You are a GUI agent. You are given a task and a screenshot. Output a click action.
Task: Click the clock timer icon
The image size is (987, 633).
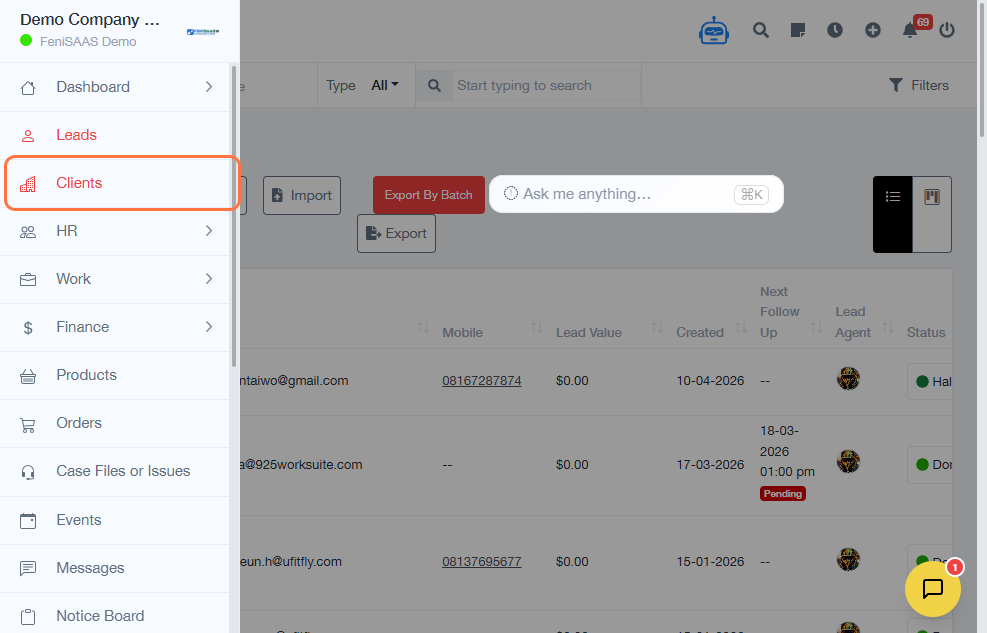(835, 30)
